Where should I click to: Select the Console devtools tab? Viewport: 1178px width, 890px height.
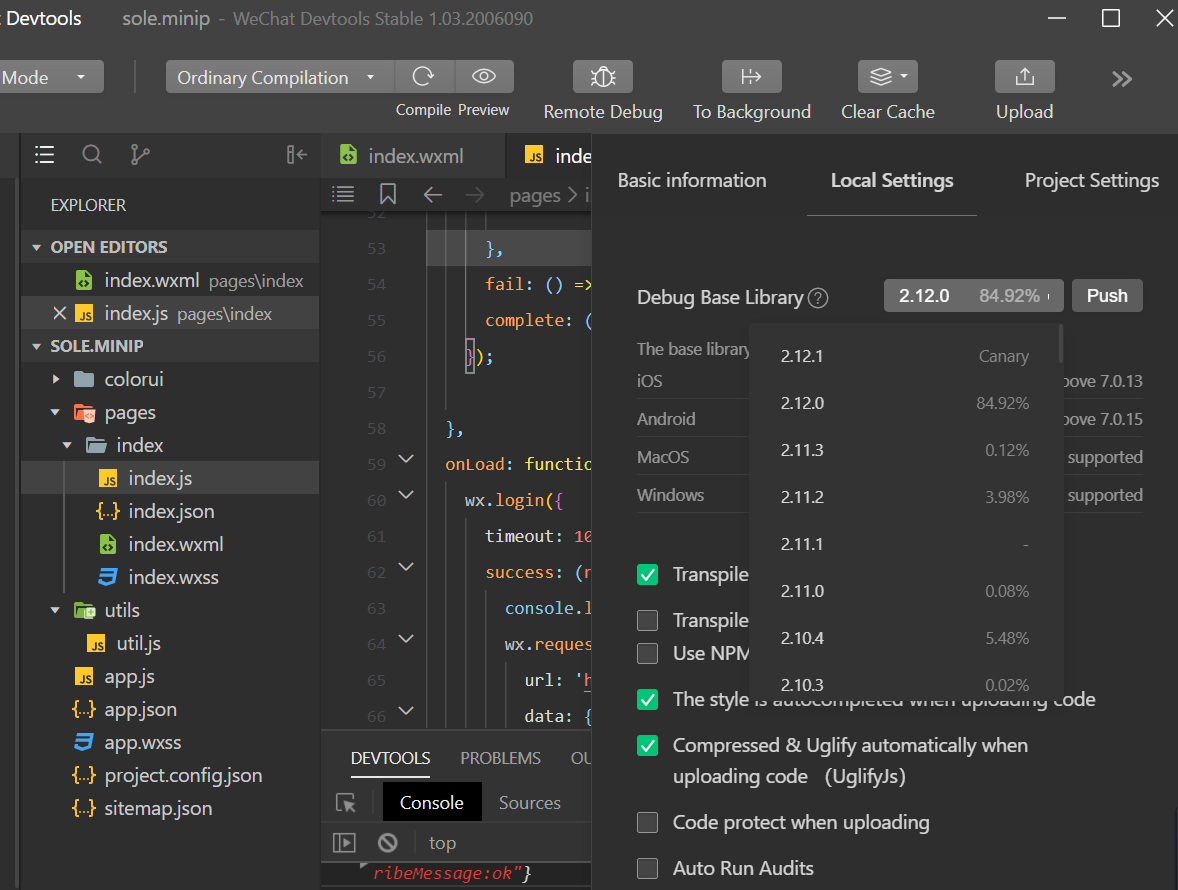(x=431, y=803)
